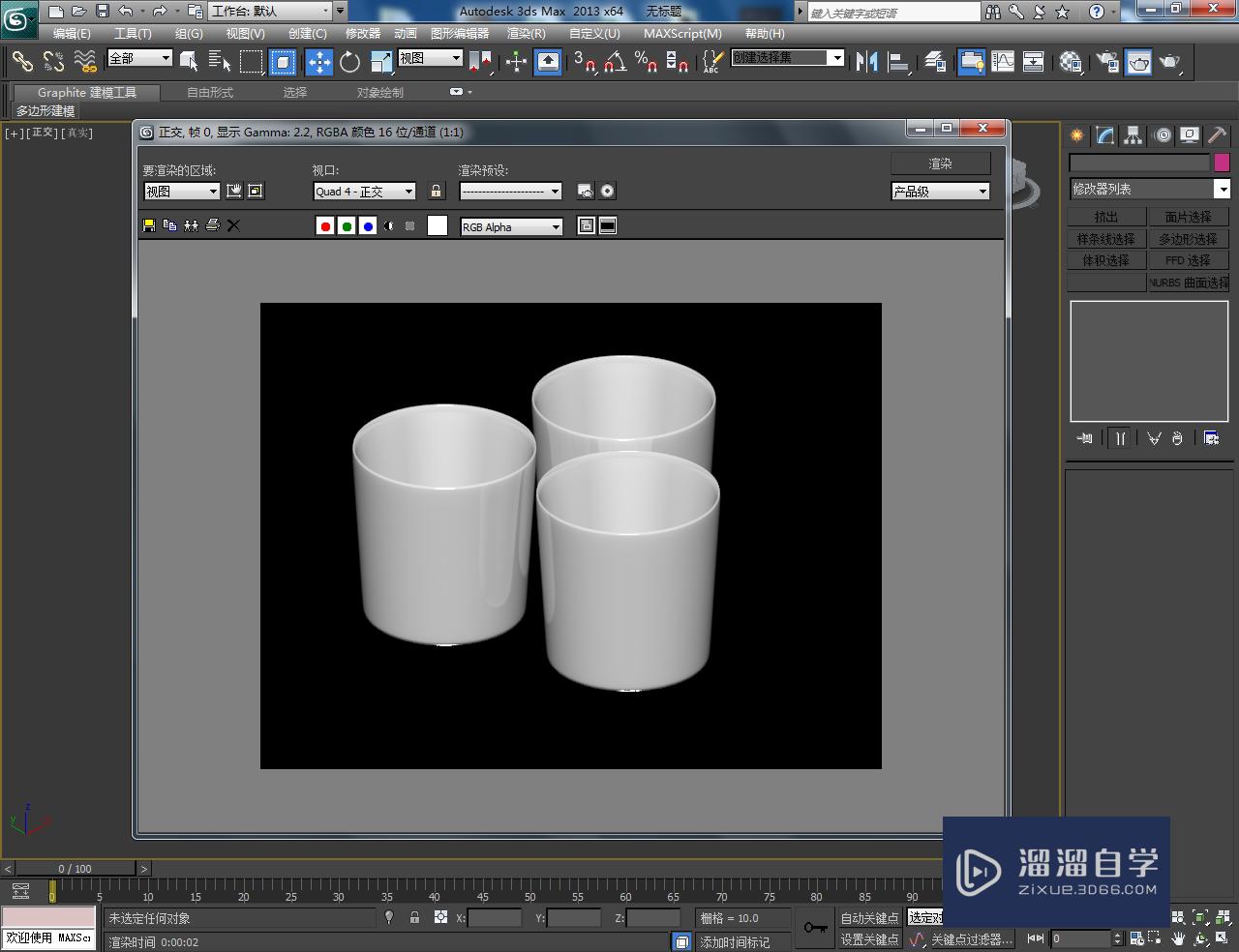
Task: Click Bind to Space Warp icon
Action: click(x=85, y=62)
